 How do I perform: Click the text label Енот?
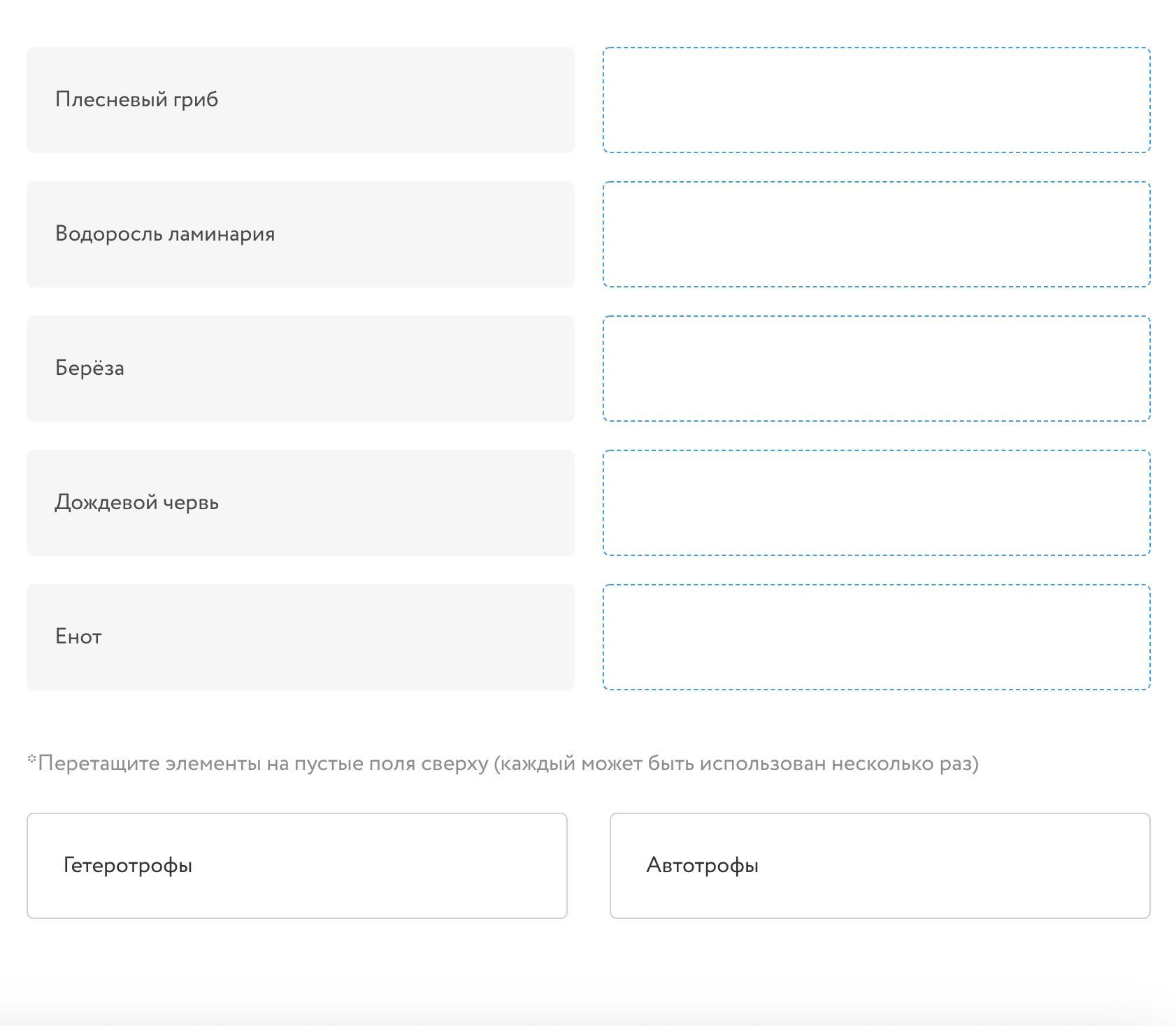point(78,637)
